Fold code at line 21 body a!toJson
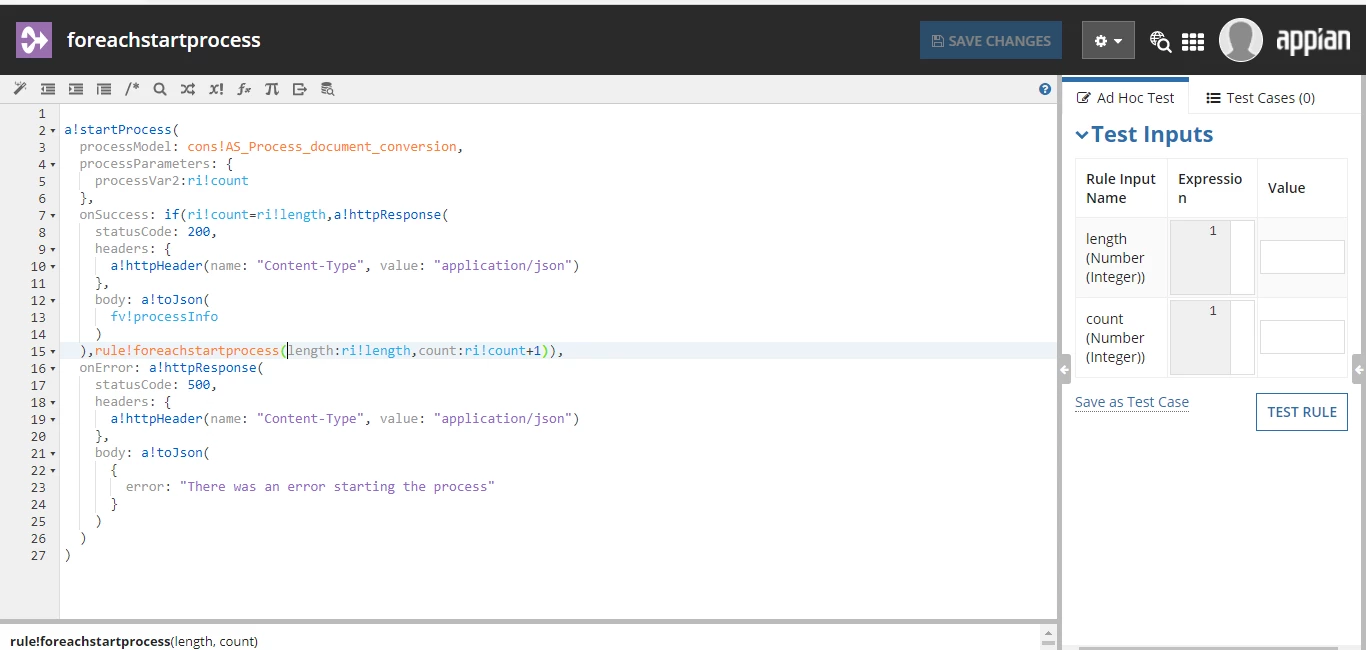 coord(53,454)
